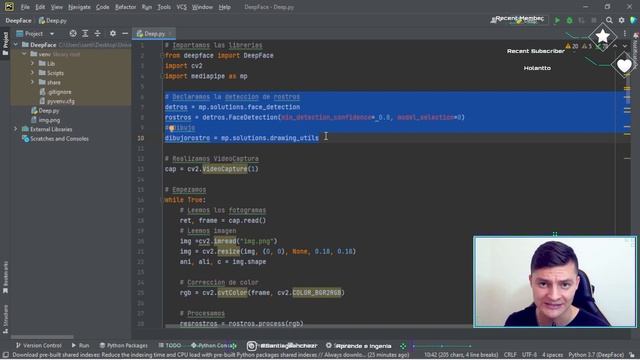Change the UTF-8 file encoding
Viewport: 640px width, 360px height.
[x=529, y=355]
